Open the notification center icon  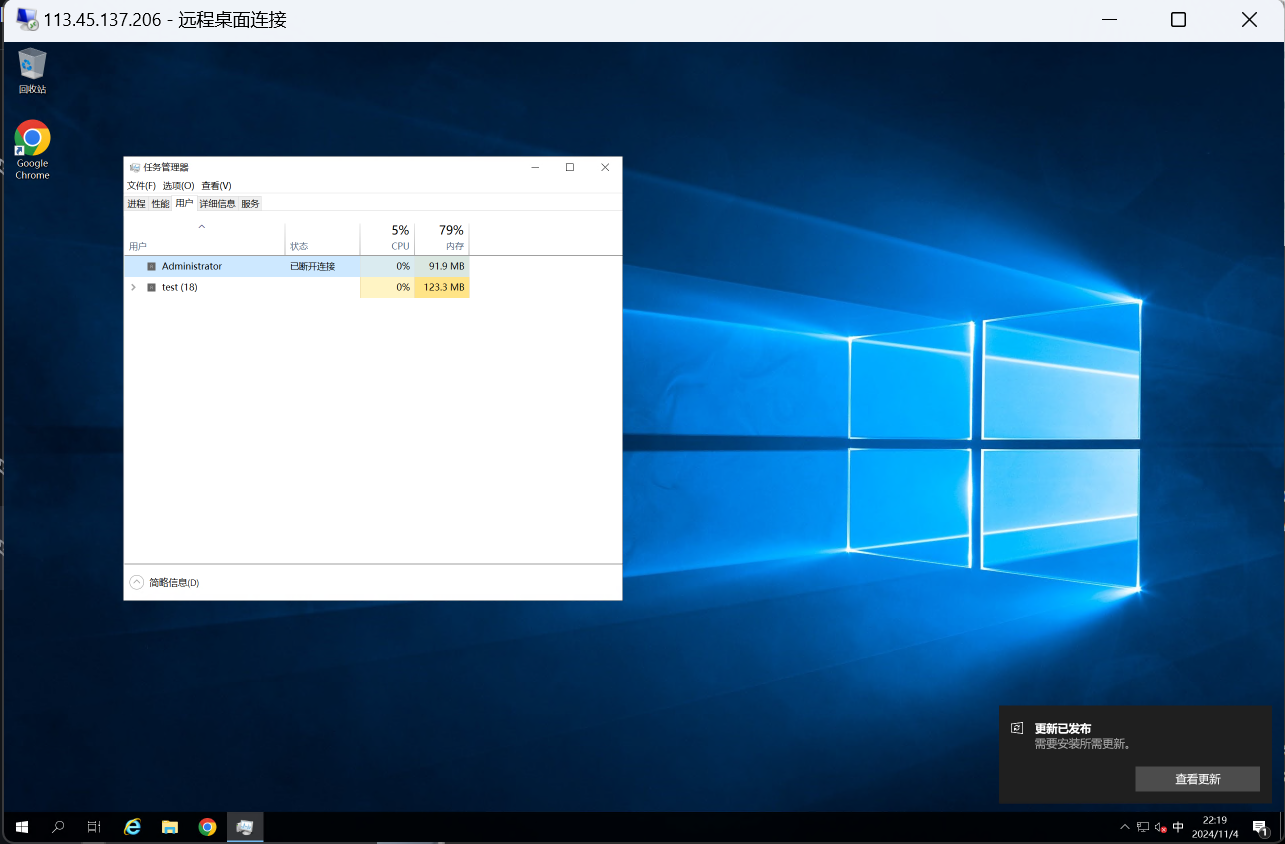point(1260,827)
